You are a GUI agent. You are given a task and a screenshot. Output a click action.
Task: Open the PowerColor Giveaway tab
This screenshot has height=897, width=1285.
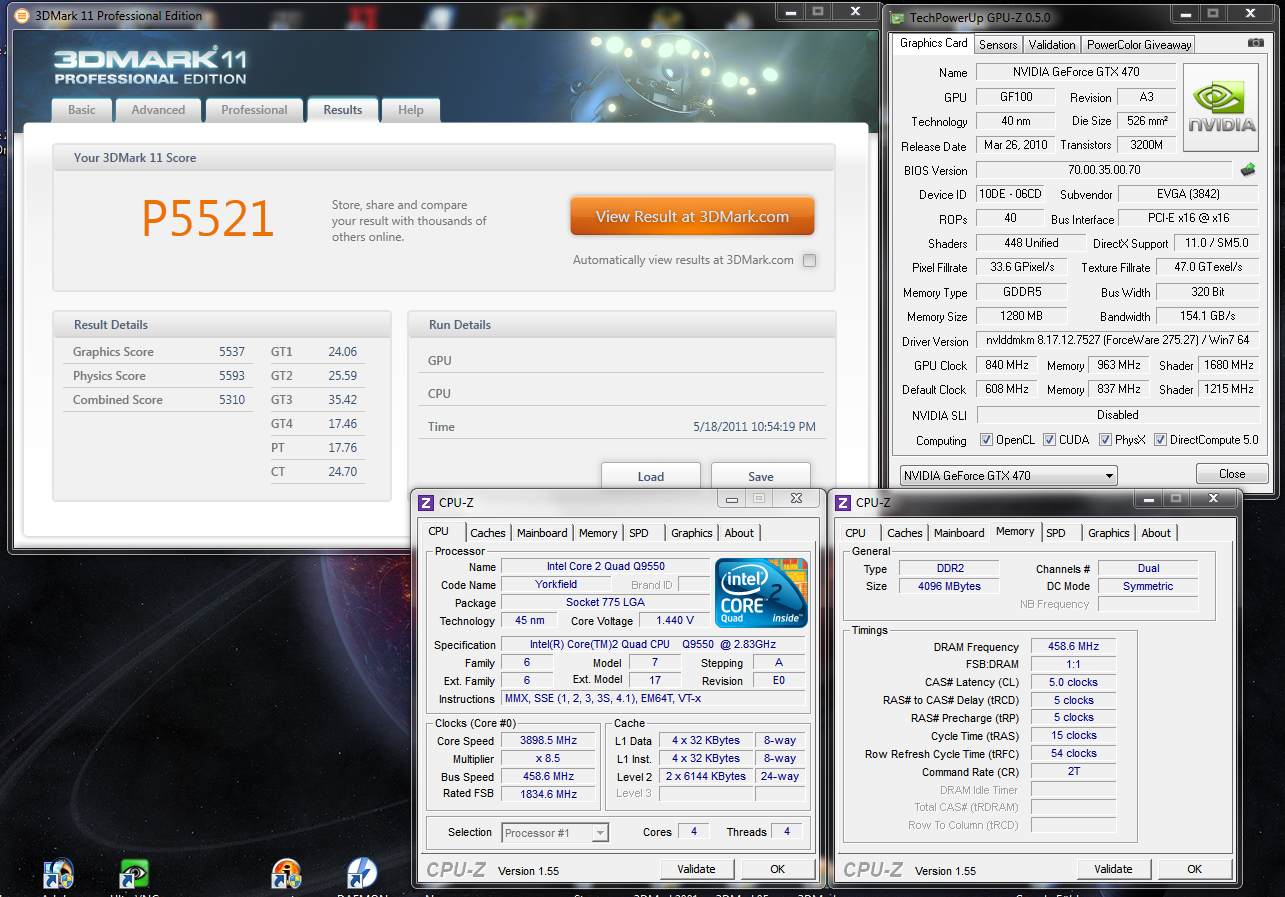(x=1139, y=45)
